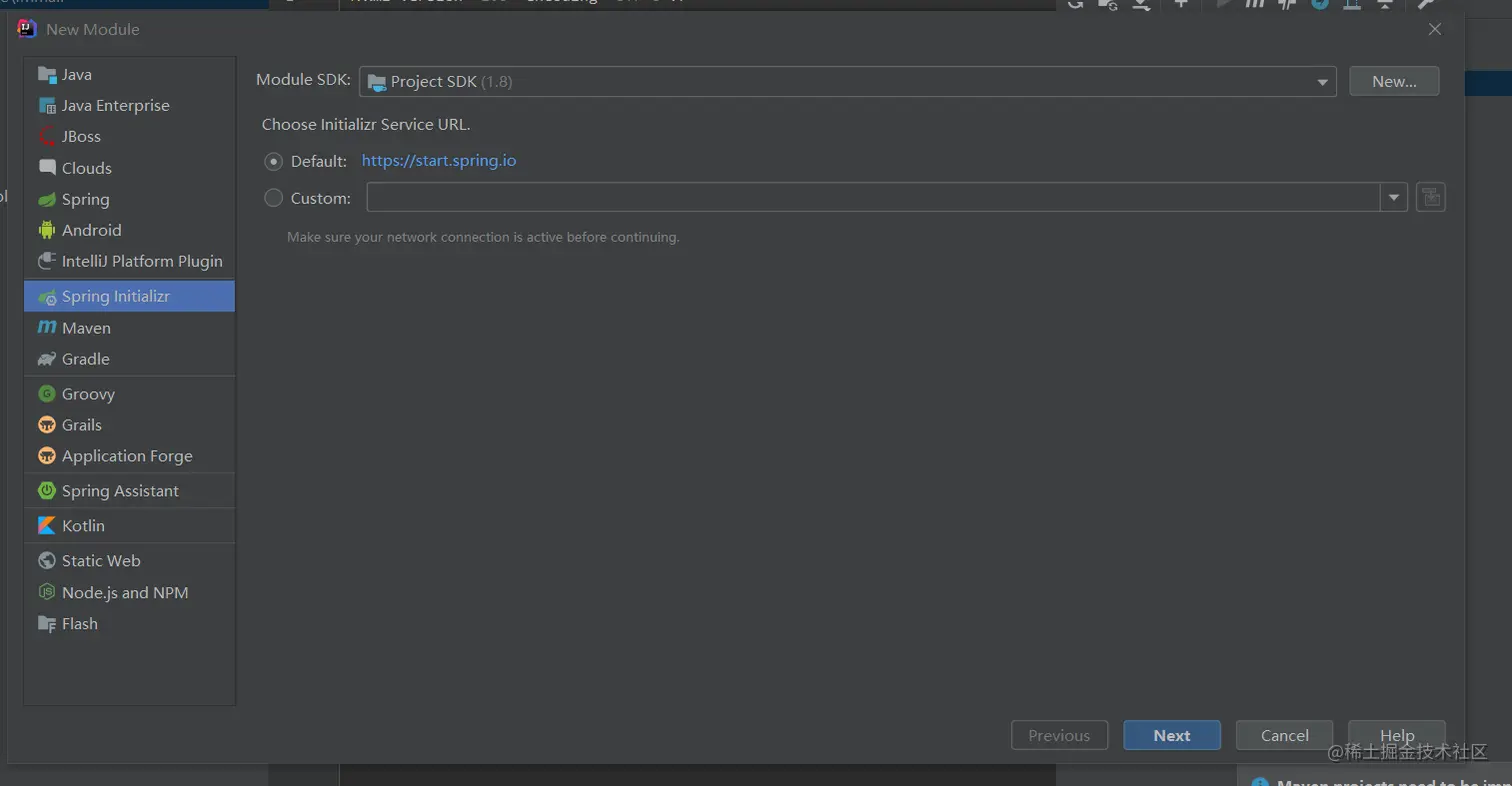Choose Kotlin module type
The image size is (1512, 786).
point(129,525)
